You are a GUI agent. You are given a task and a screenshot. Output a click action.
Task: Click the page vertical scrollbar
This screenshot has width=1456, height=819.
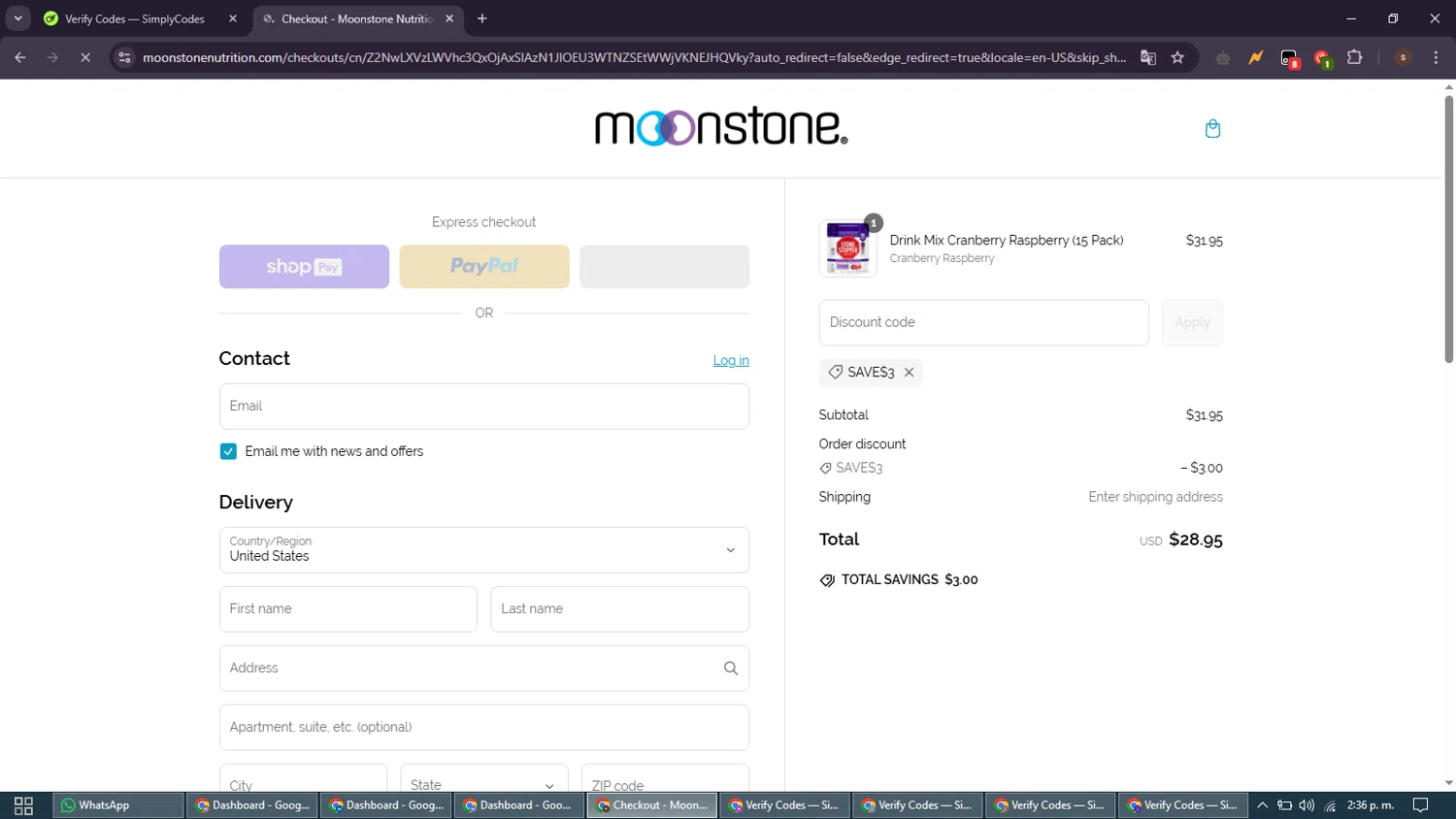point(1448,230)
